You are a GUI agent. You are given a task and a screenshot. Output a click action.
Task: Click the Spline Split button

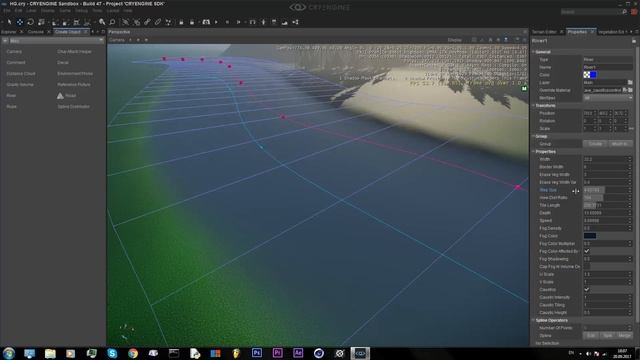coord(608,336)
